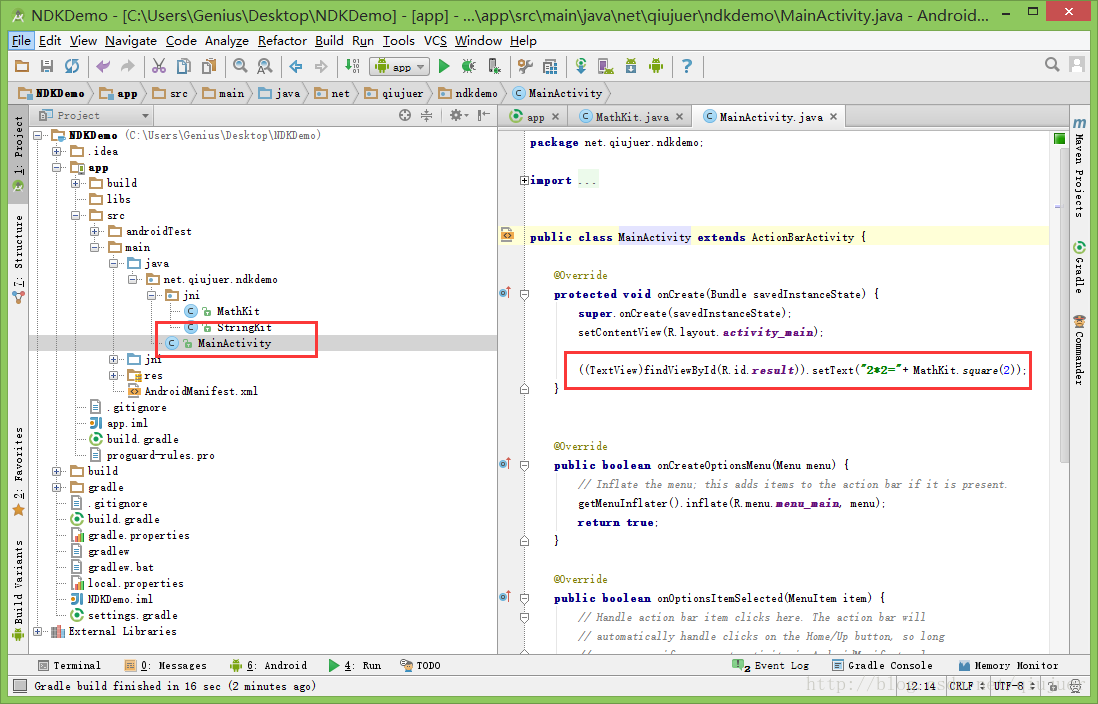
Task: Expand the .idea folder
Action: tap(57, 151)
